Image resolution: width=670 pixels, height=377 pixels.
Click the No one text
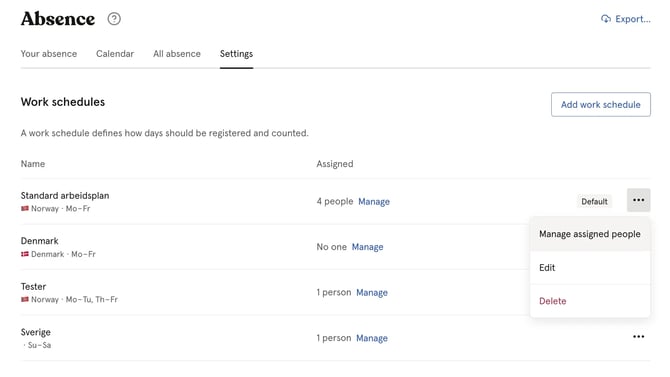tap(331, 247)
